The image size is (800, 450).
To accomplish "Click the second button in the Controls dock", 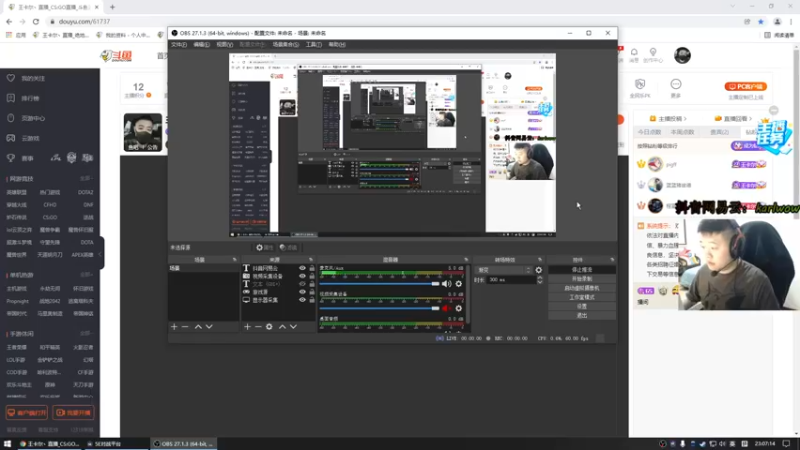I will click(x=582, y=279).
